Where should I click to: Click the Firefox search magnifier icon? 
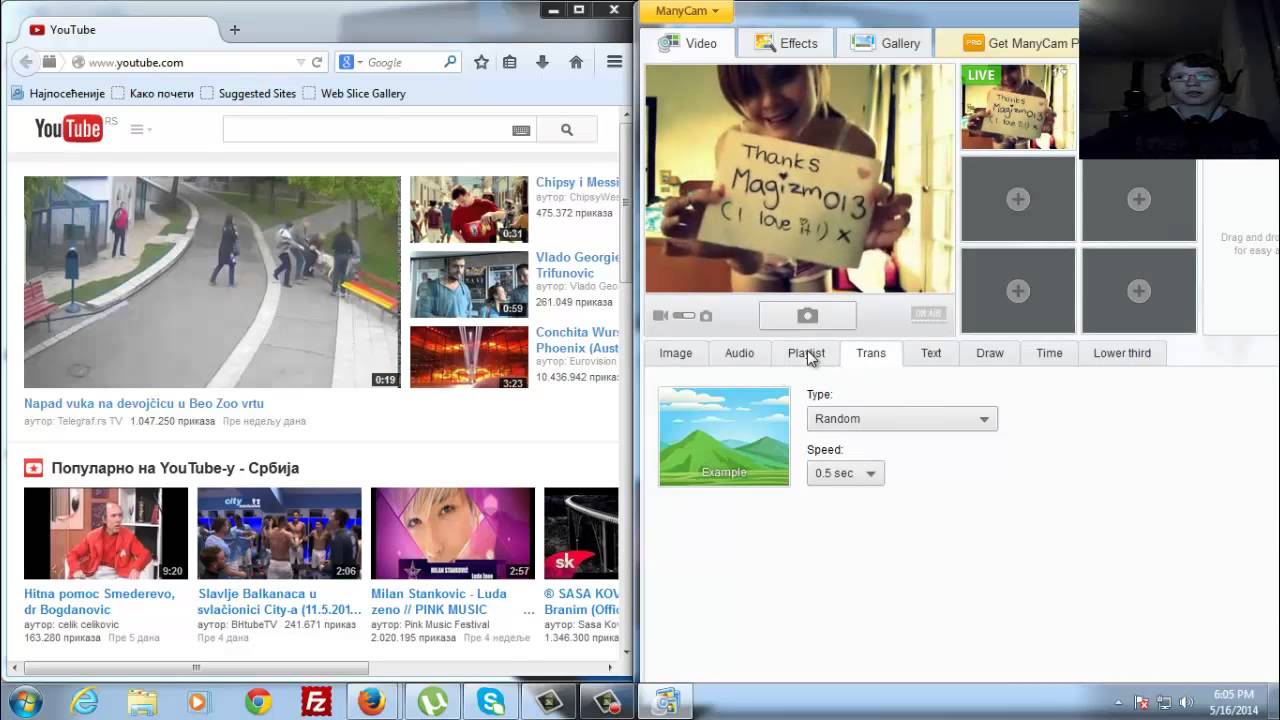(451, 62)
